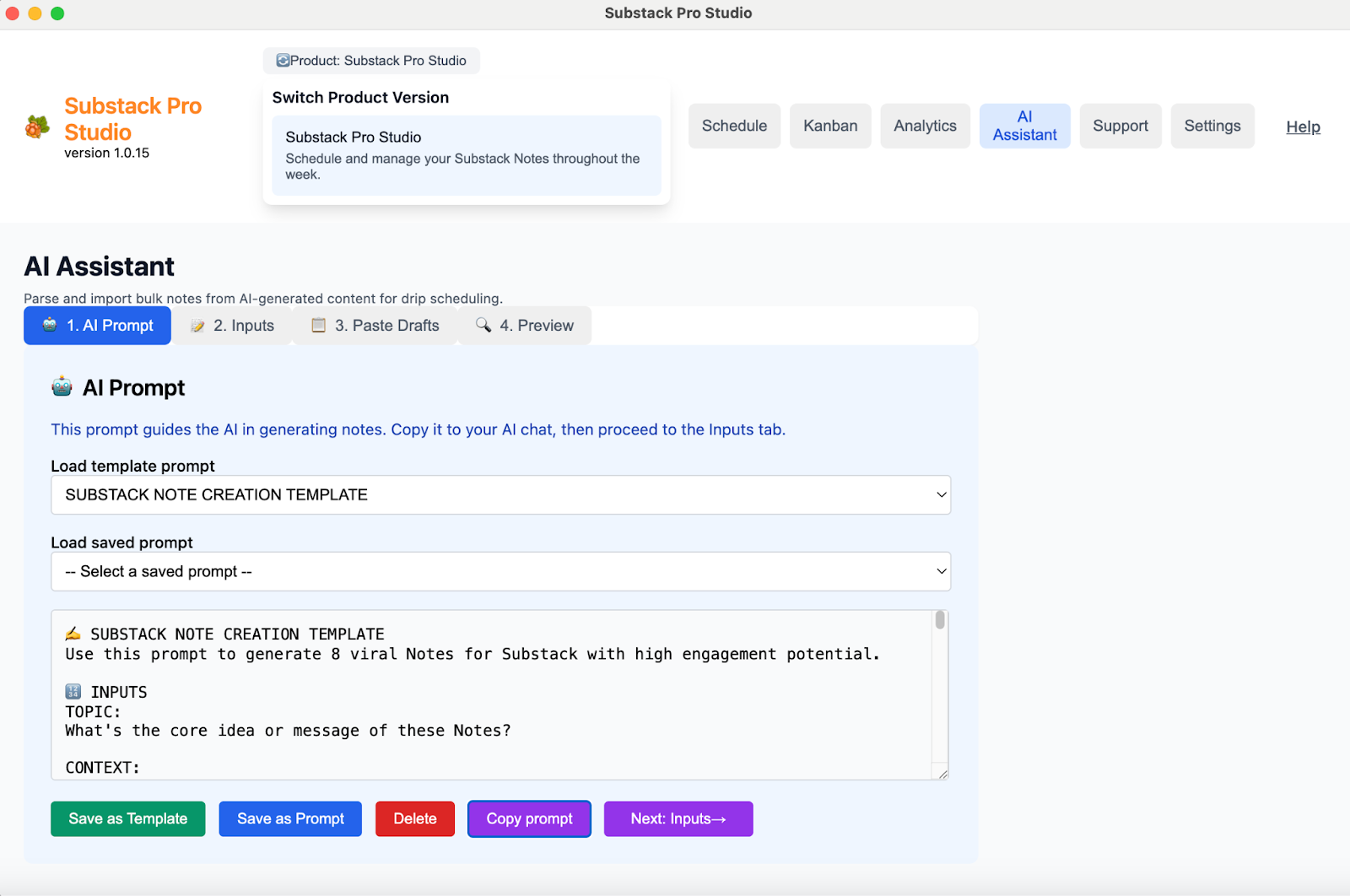Click Save as Prompt button

[x=290, y=818]
